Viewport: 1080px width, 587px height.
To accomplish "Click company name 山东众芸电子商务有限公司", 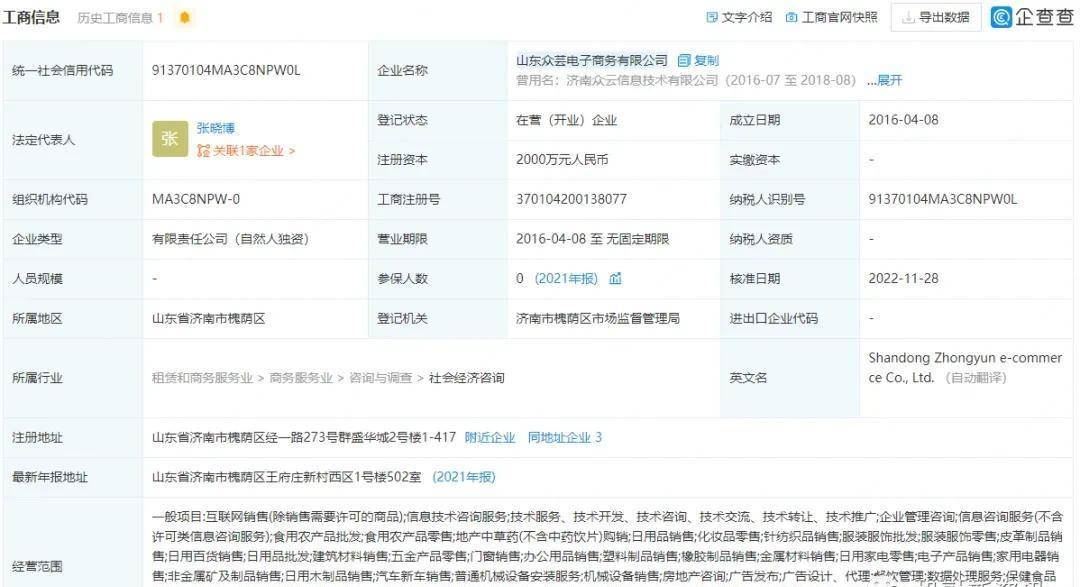I will point(592,61).
